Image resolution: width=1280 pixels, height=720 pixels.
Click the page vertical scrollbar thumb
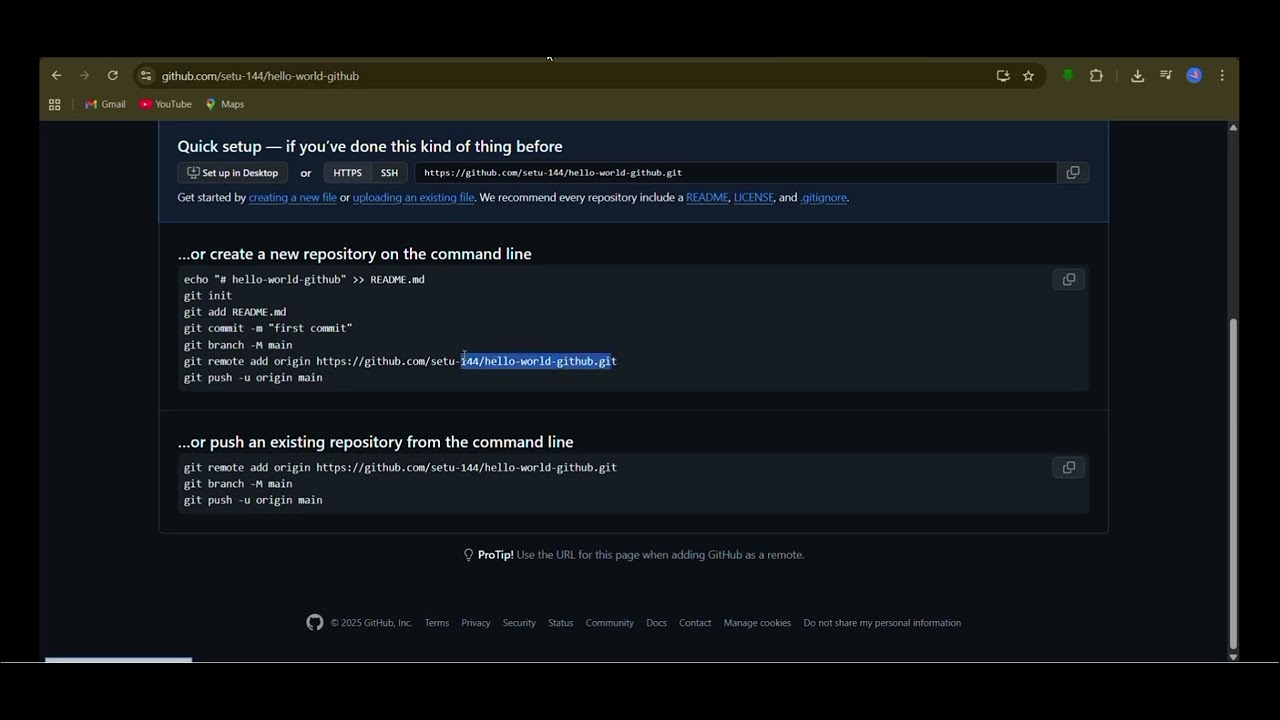[x=1233, y=483]
